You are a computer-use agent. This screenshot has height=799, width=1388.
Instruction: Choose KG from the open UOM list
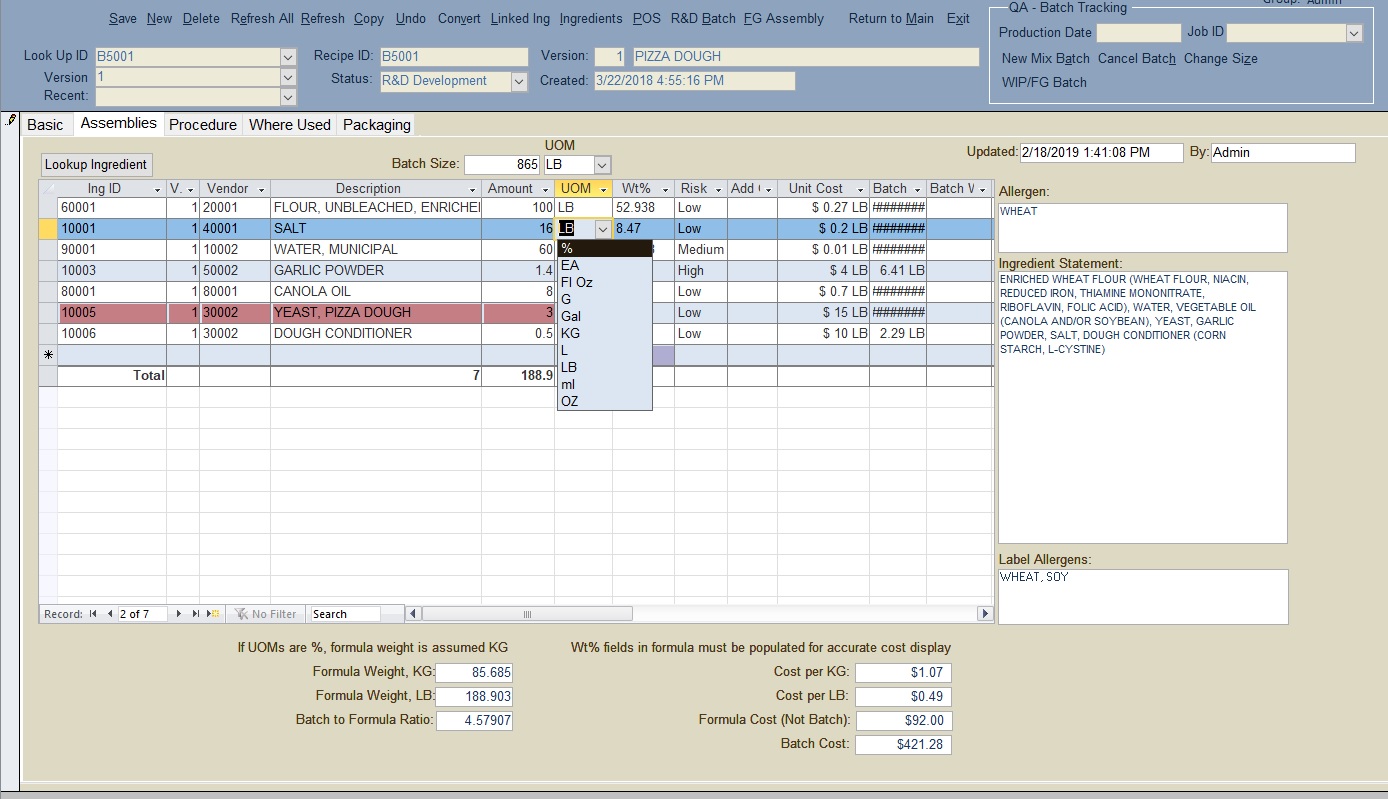click(x=604, y=333)
